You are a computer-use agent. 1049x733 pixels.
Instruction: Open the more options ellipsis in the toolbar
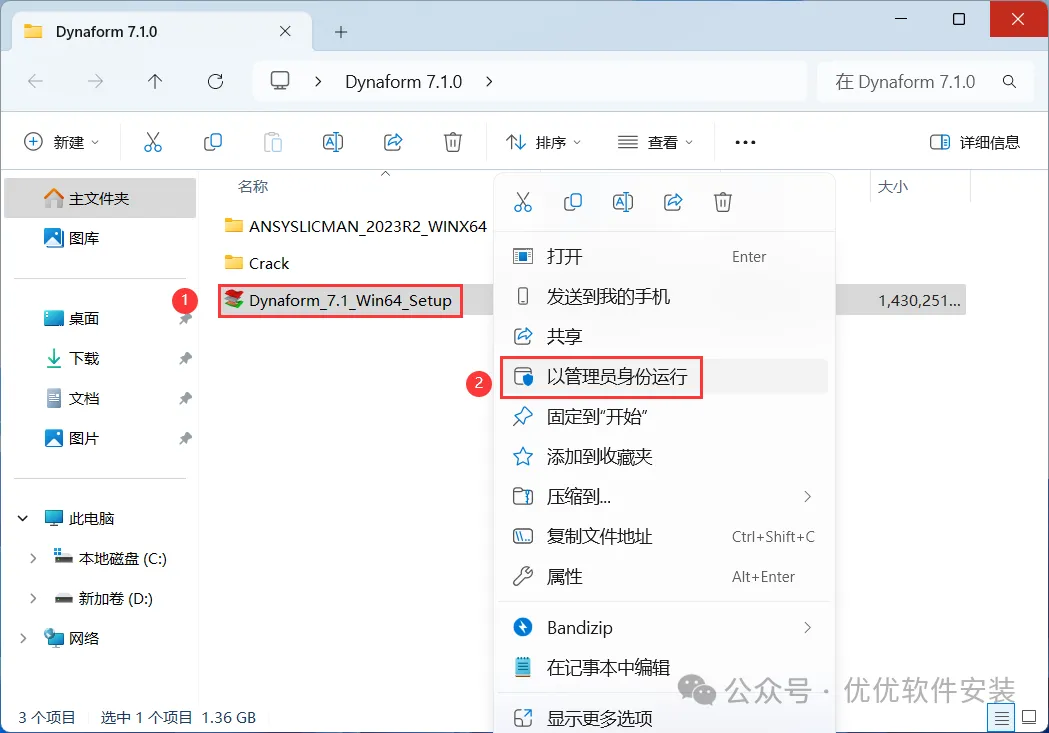[x=745, y=142]
